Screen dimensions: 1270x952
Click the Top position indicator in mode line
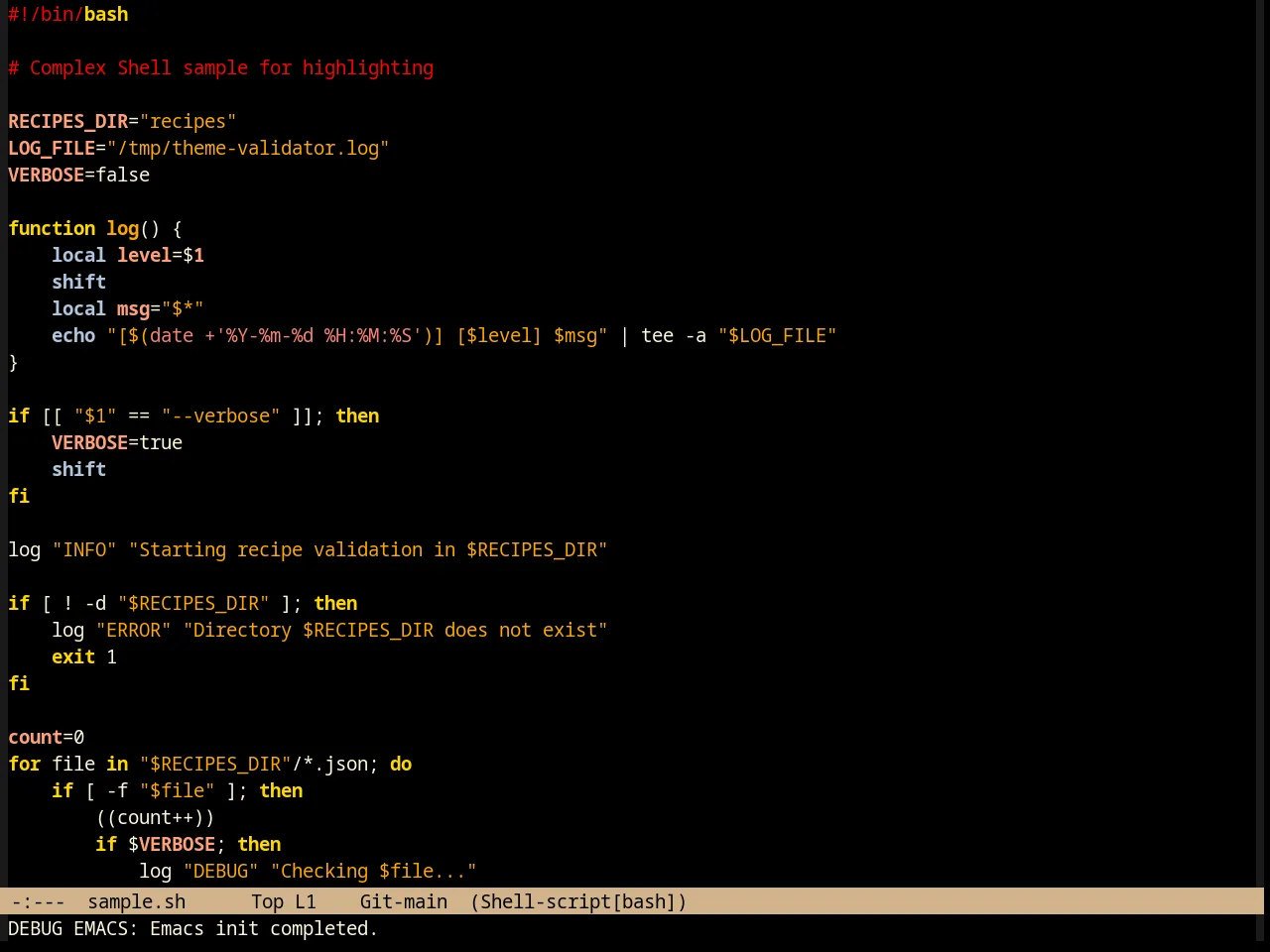coord(267,901)
